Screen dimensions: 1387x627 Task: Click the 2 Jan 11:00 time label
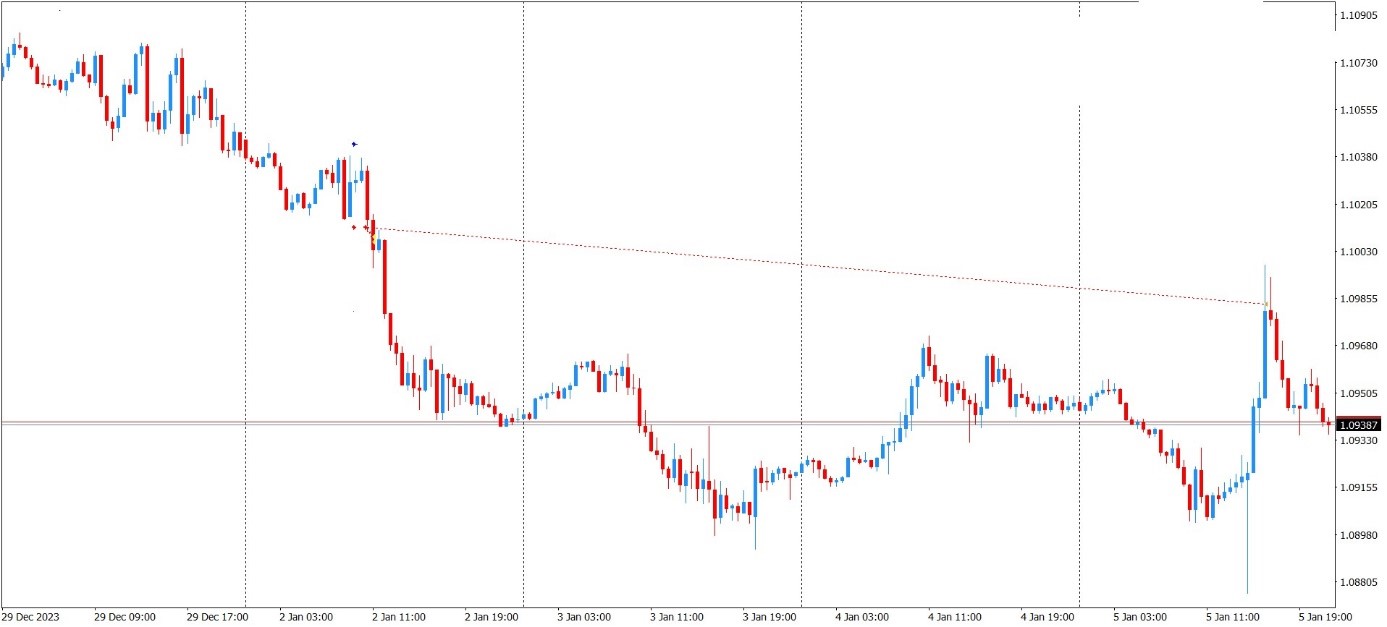(x=399, y=617)
